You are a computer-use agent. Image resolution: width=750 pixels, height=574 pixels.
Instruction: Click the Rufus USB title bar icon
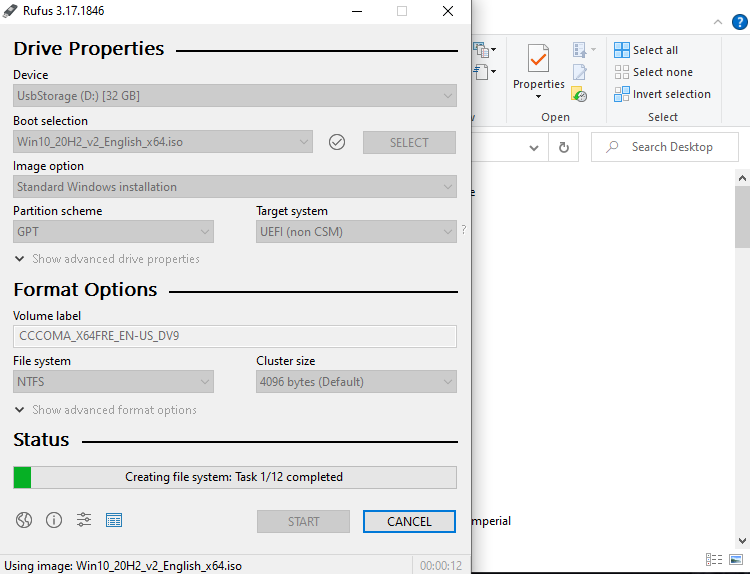pos(10,11)
